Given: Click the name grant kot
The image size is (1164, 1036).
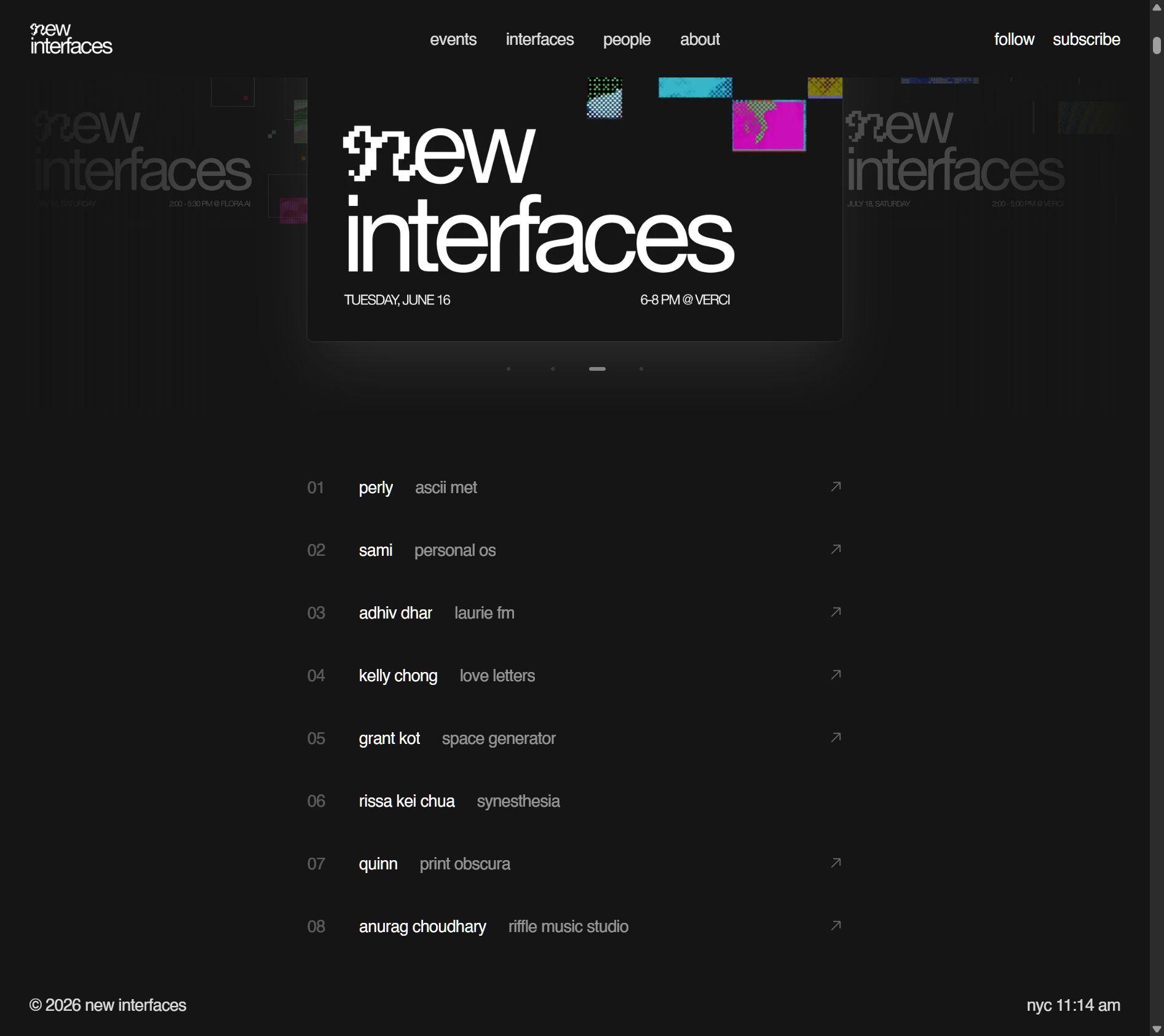Looking at the screenshot, I should [x=389, y=739].
